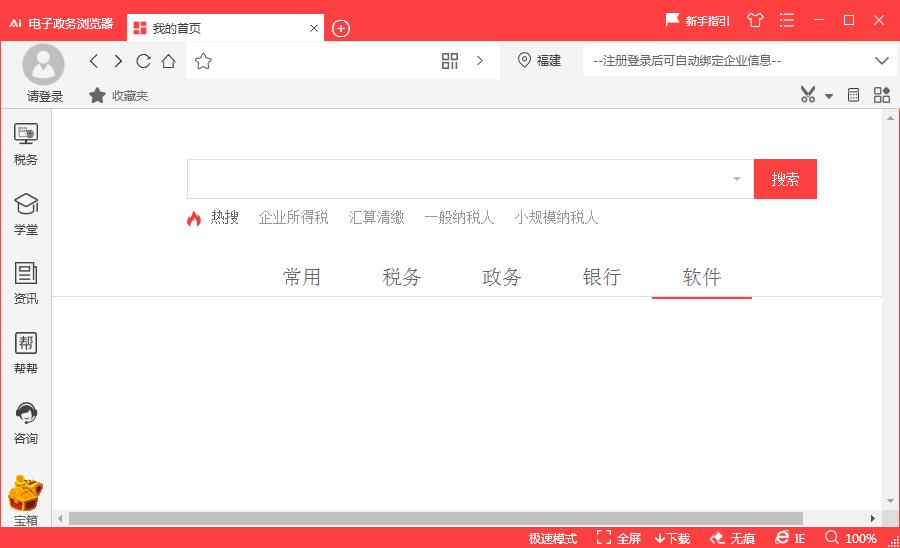Click the 电子政务浏览器 title logo
900x548 pixels.
pyautogui.click(x=61, y=24)
